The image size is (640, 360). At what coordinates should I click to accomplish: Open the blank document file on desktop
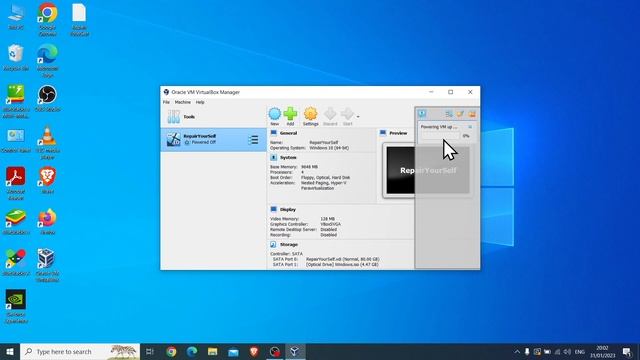79,19
